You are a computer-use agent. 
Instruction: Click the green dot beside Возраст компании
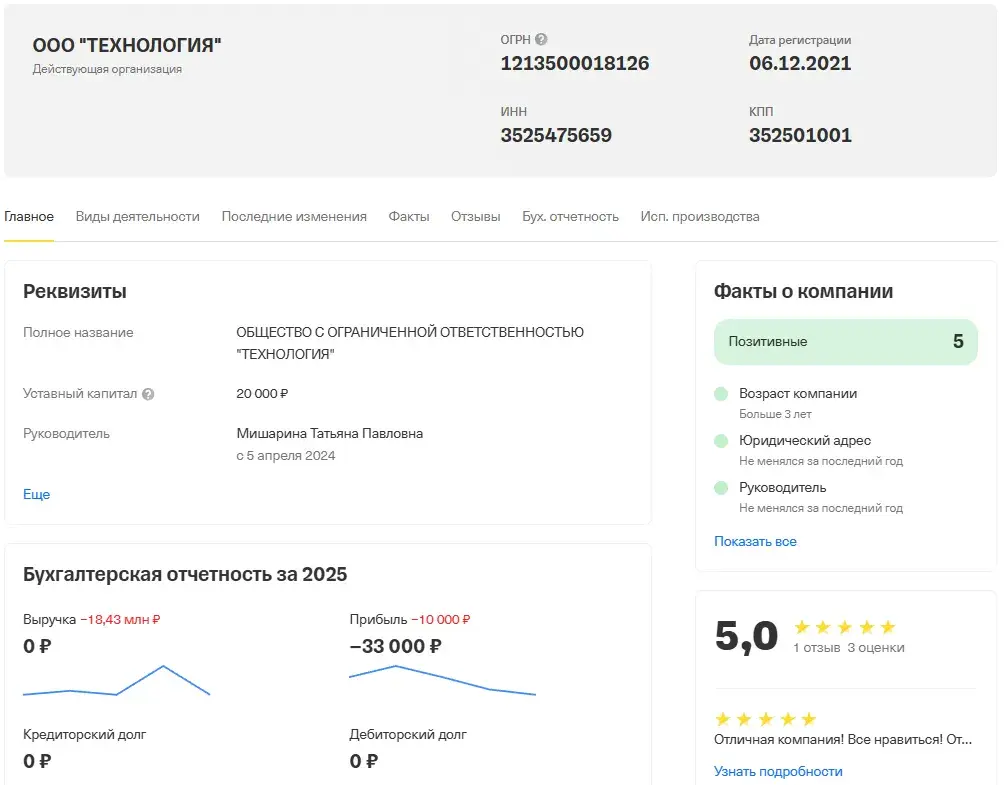coord(721,394)
